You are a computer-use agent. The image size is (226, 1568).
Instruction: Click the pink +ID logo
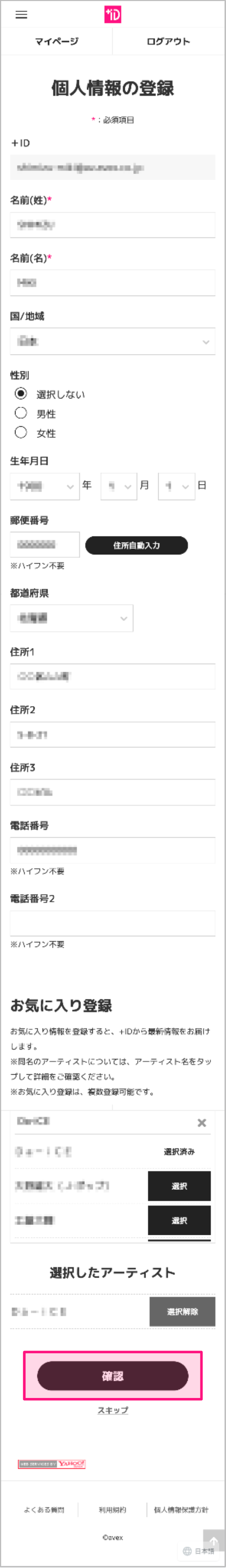tap(113, 14)
